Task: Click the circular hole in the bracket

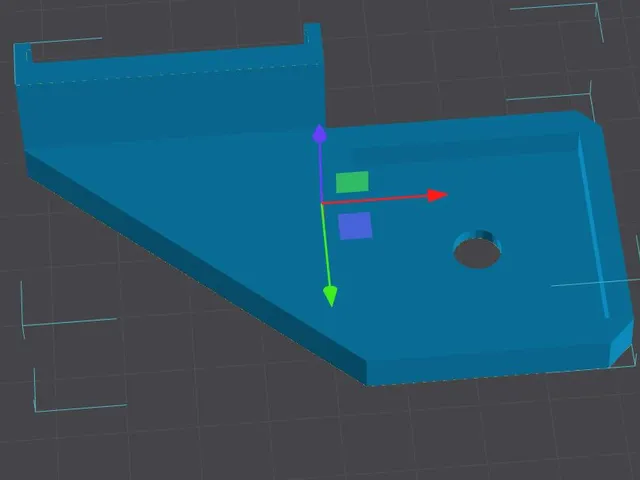Action: (x=478, y=249)
